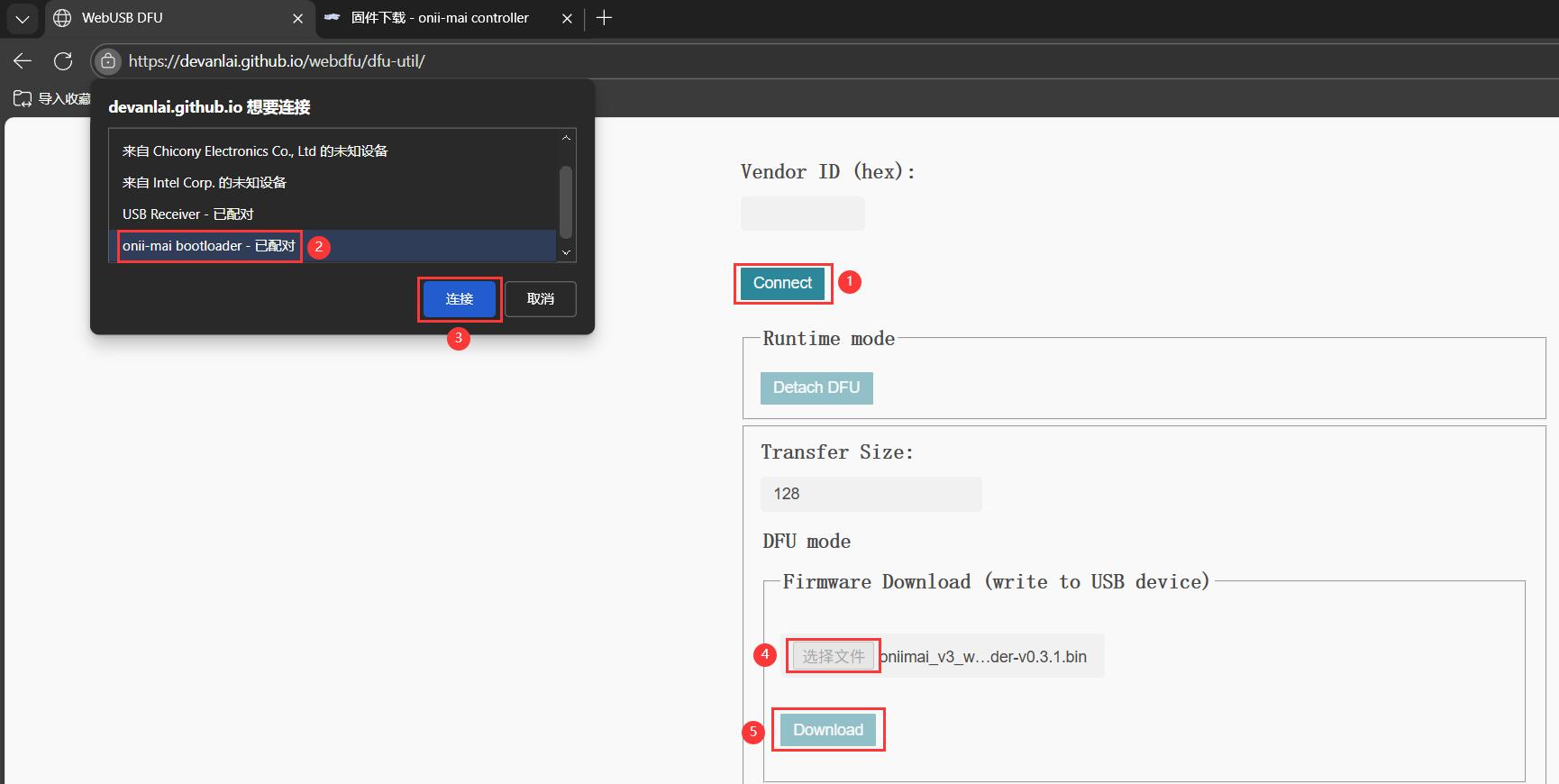Click the site info lock icon
Image resolution: width=1559 pixels, height=784 pixels.
(x=107, y=61)
